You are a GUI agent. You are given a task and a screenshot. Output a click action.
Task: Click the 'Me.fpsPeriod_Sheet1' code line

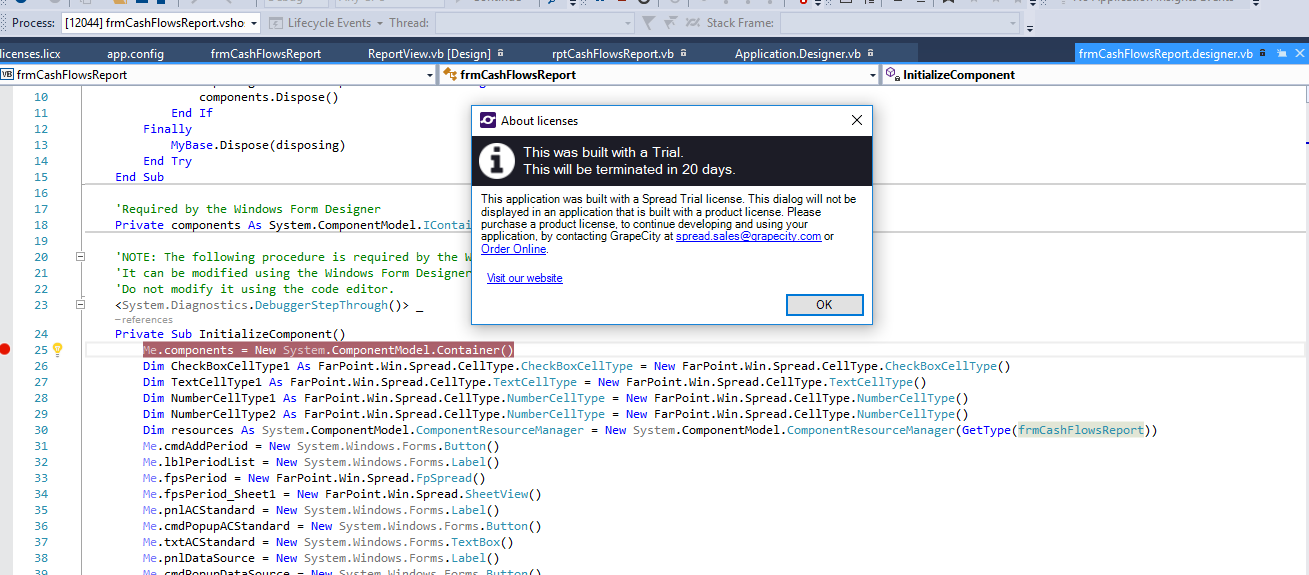click(x=342, y=494)
